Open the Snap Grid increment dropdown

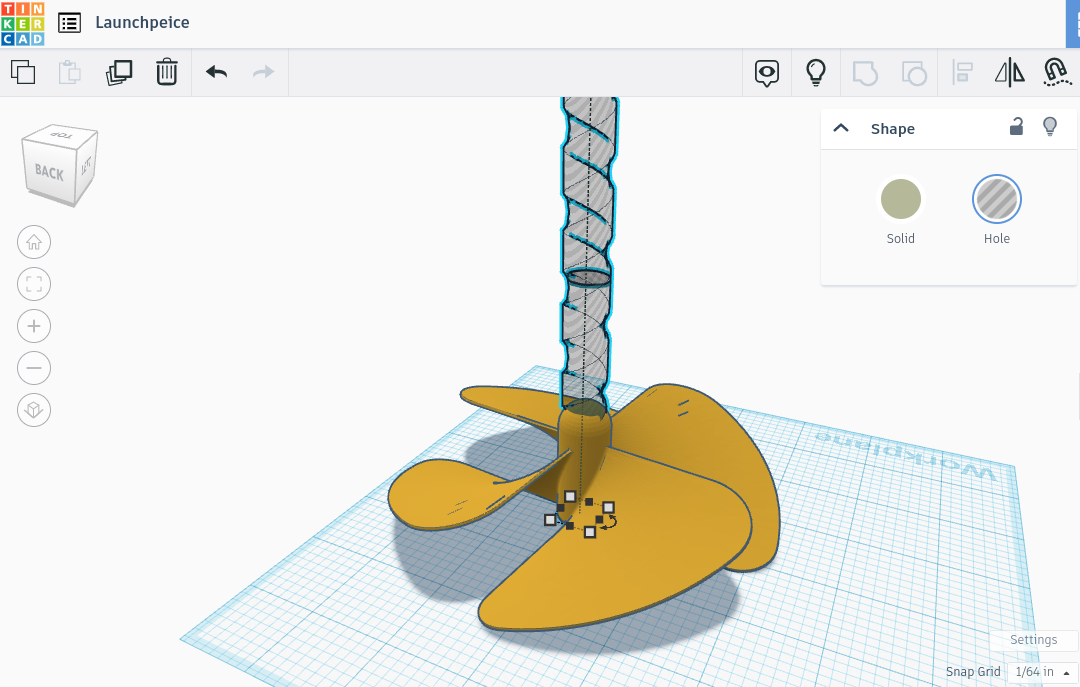(x=1040, y=671)
